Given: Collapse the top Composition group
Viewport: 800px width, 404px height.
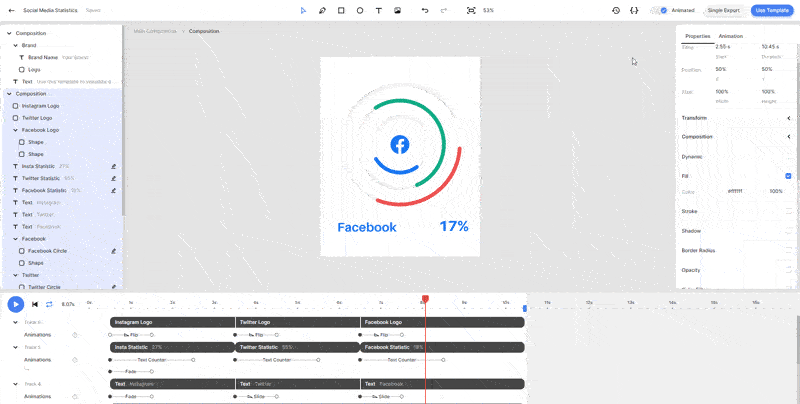Looking at the screenshot, I should [9, 33].
